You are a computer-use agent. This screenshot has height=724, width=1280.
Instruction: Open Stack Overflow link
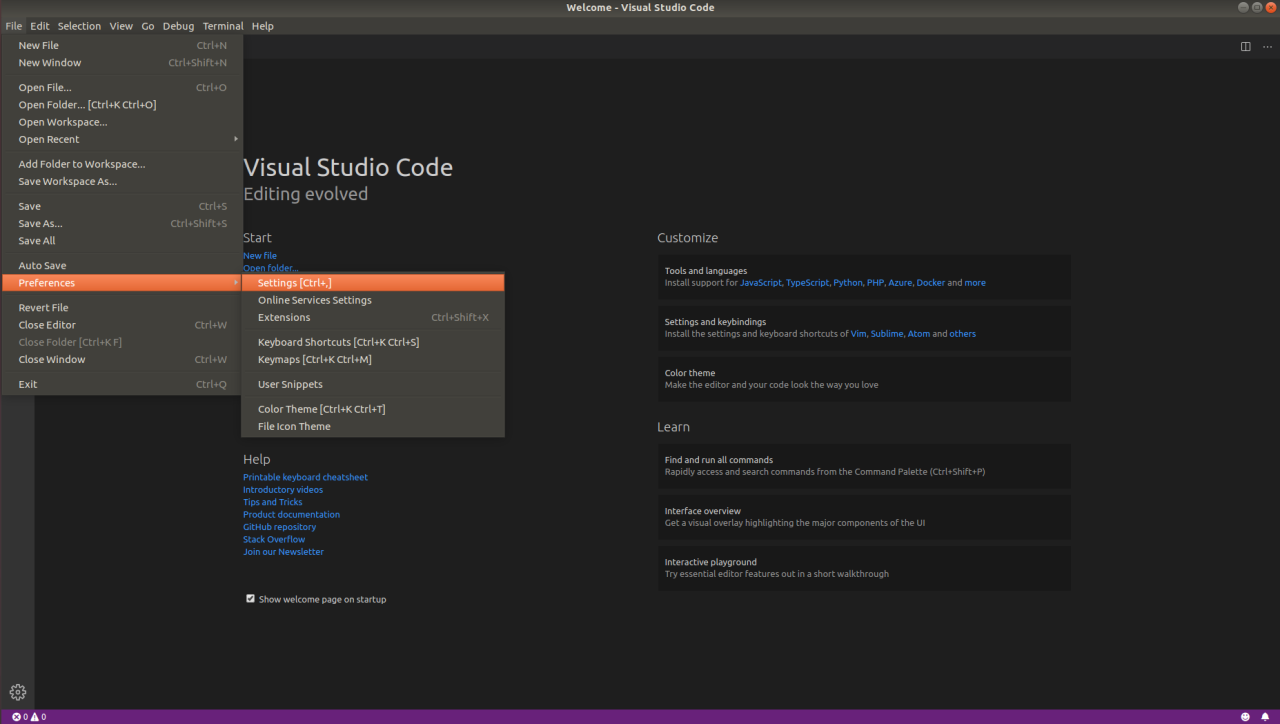click(x=274, y=539)
